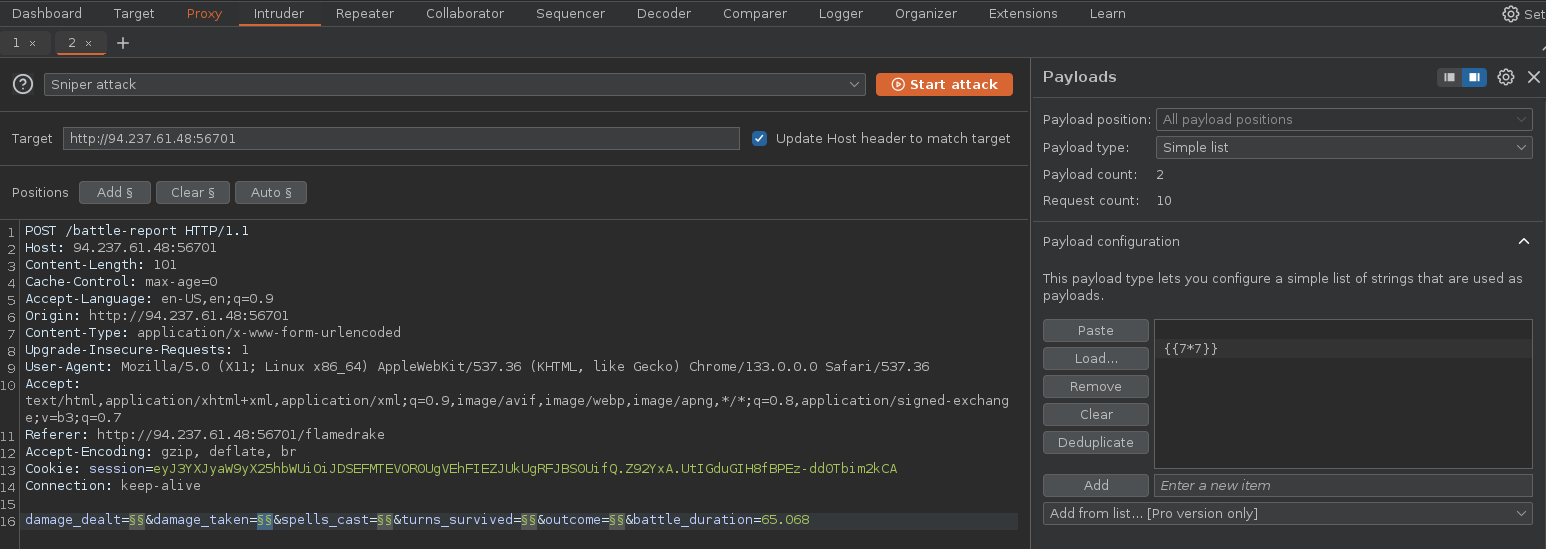Open the Sniper attack type dropdown

coord(454,85)
